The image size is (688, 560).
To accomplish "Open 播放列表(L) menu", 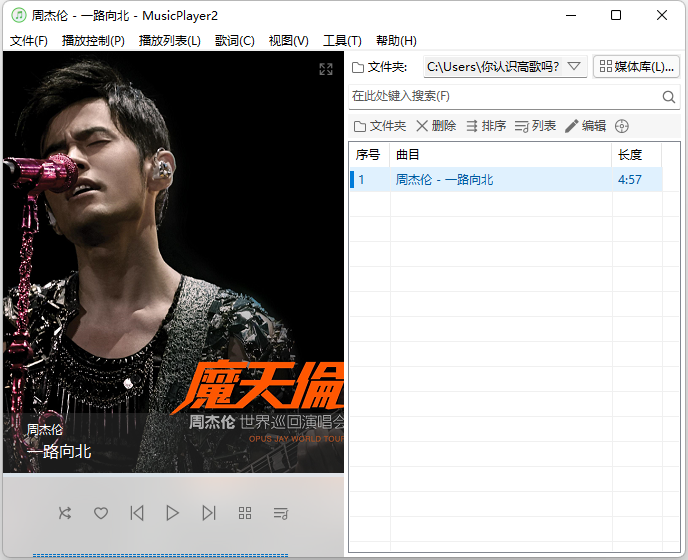I will click(169, 41).
